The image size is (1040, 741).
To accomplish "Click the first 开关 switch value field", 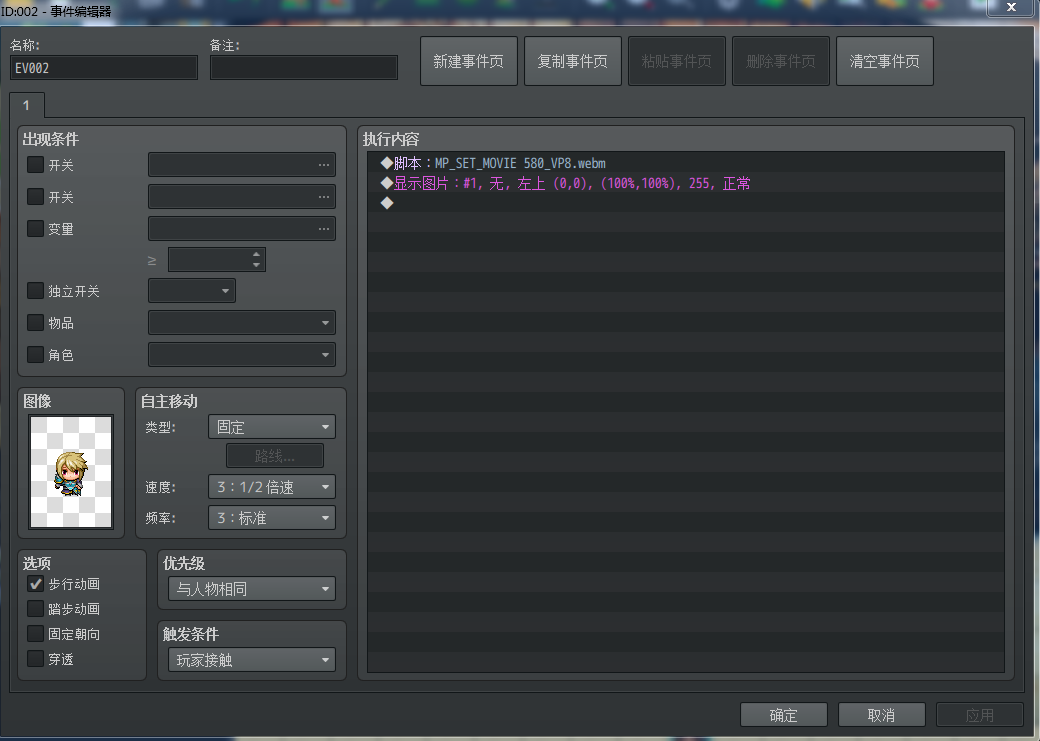I will [241, 165].
